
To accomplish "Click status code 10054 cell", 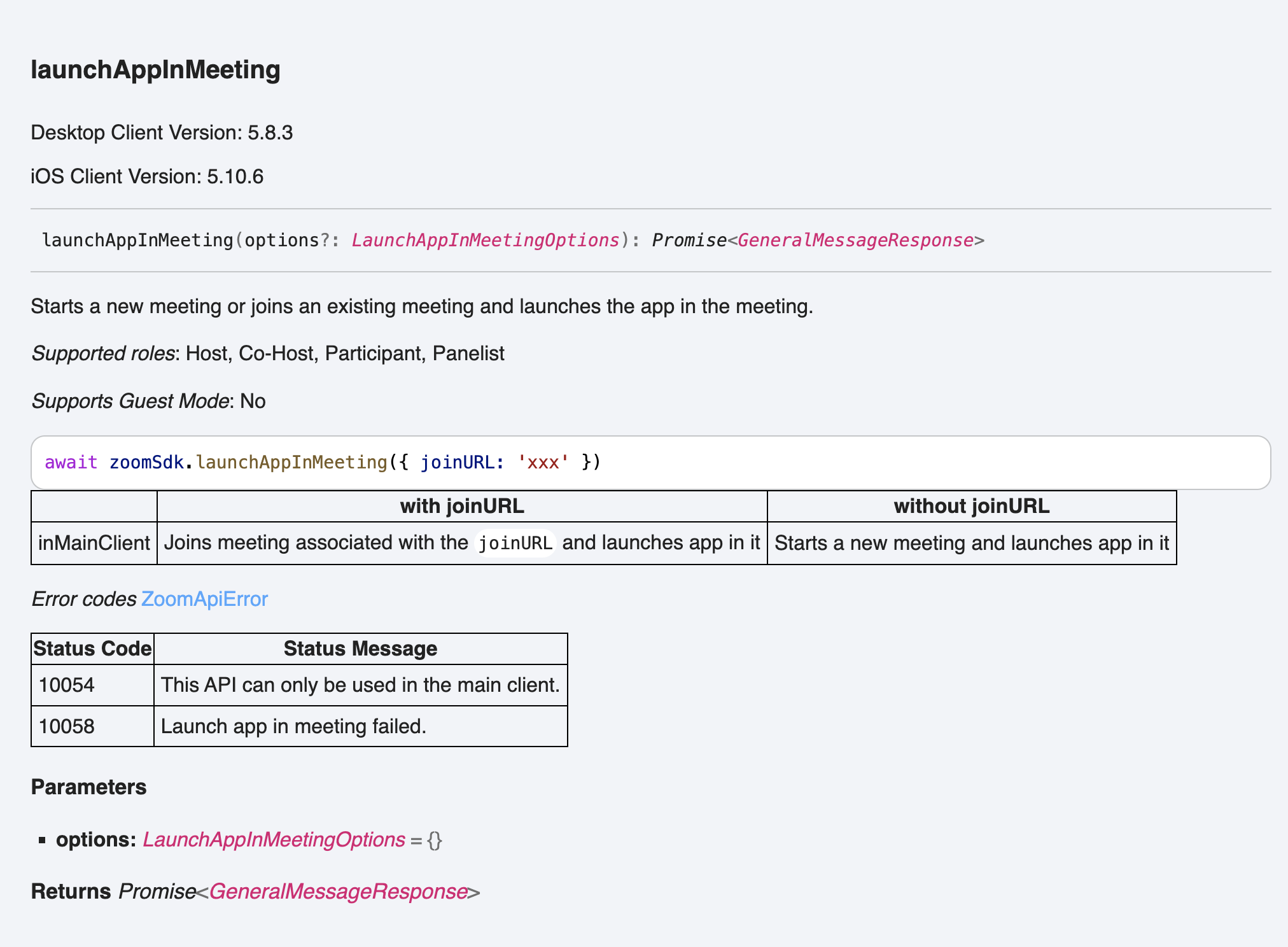I will click(x=67, y=685).
